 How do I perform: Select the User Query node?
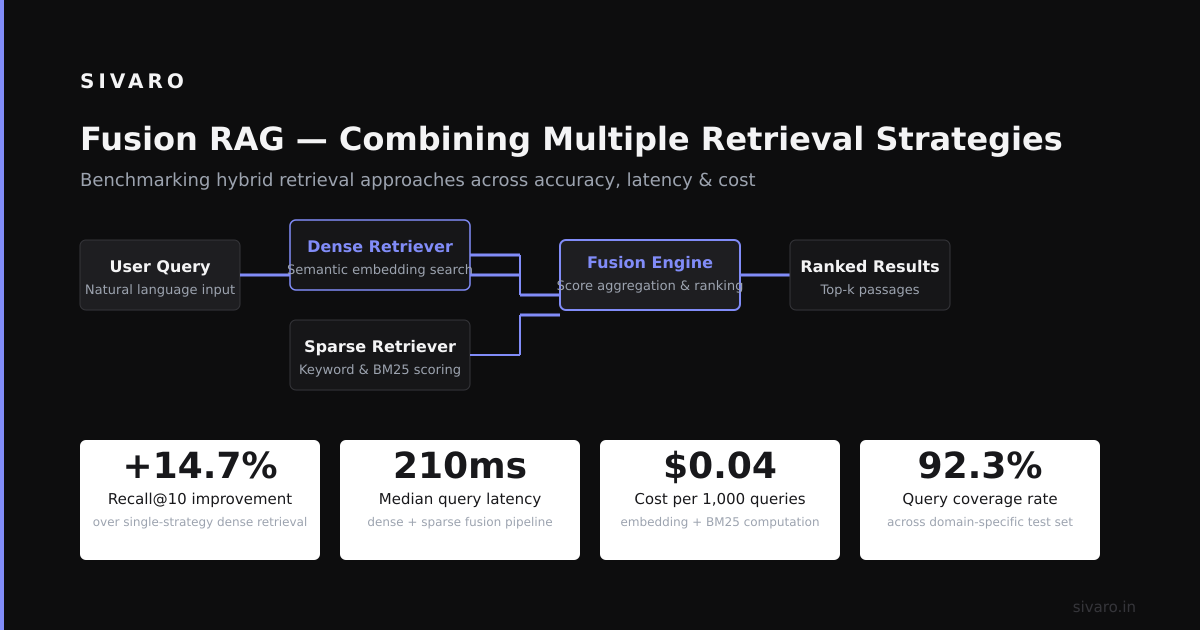160,275
